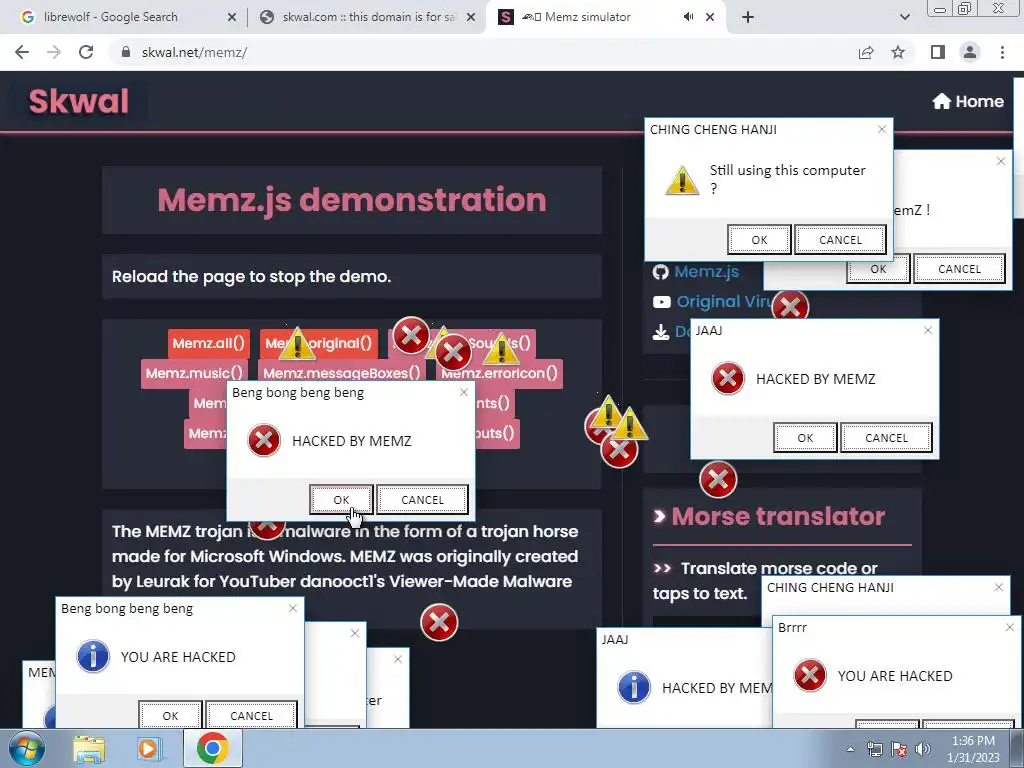1024x768 pixels.
Task: Click OK in center Beng bong beng beng dialog
Action: tap(342, 500)
